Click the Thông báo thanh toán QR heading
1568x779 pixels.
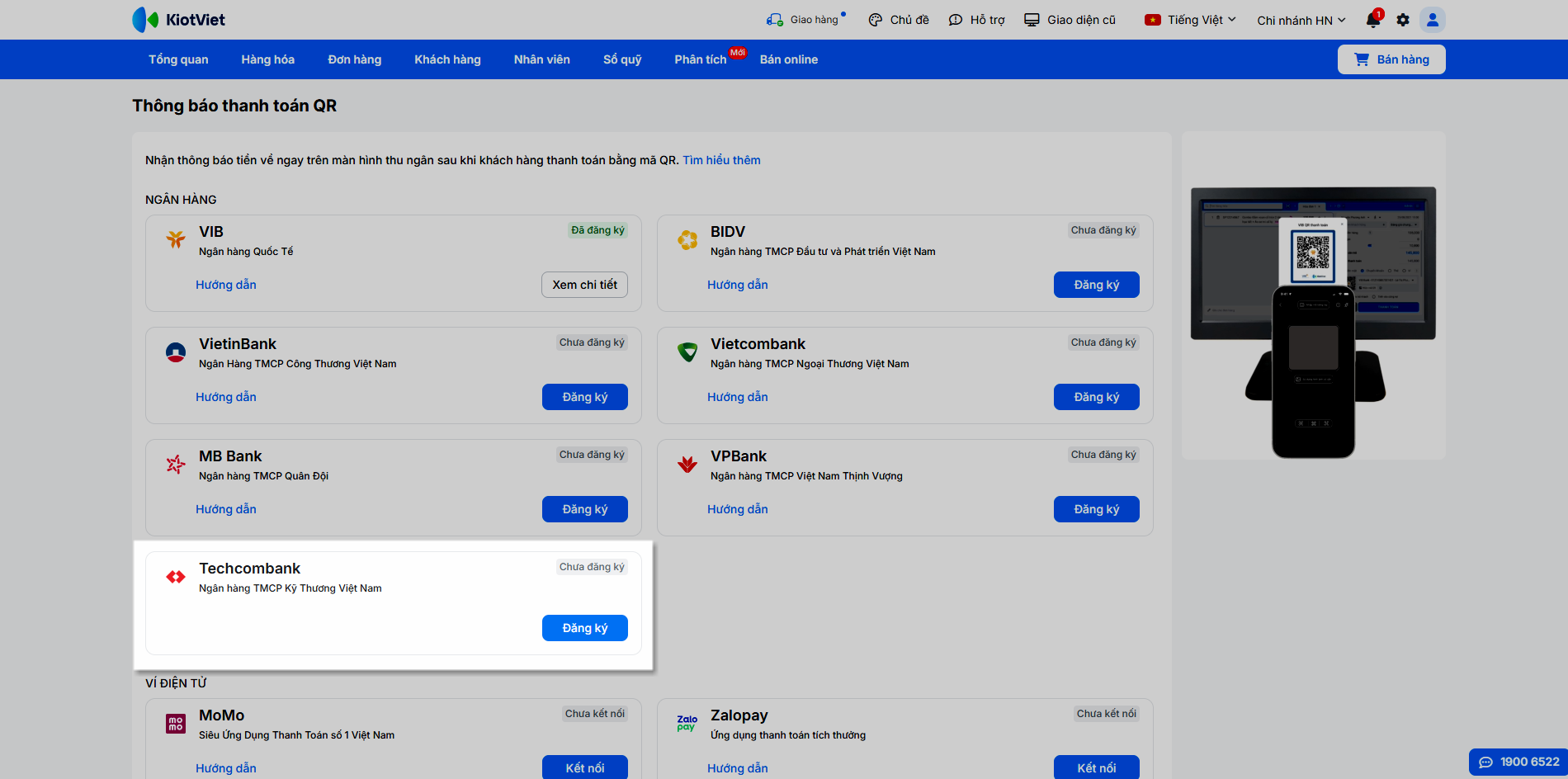(234, 106)
